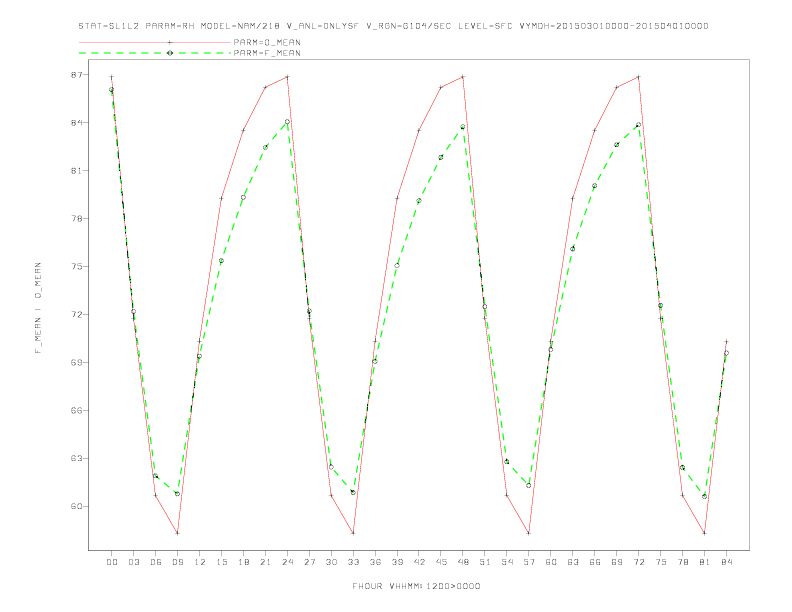Click the x-axis forecast hour label 57
Viewport: 792px width, 612px height.
(529, 562)
